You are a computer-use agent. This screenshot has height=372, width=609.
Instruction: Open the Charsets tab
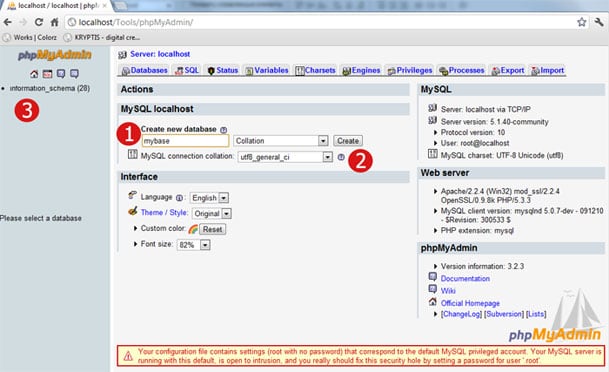[x=315, y=70]
